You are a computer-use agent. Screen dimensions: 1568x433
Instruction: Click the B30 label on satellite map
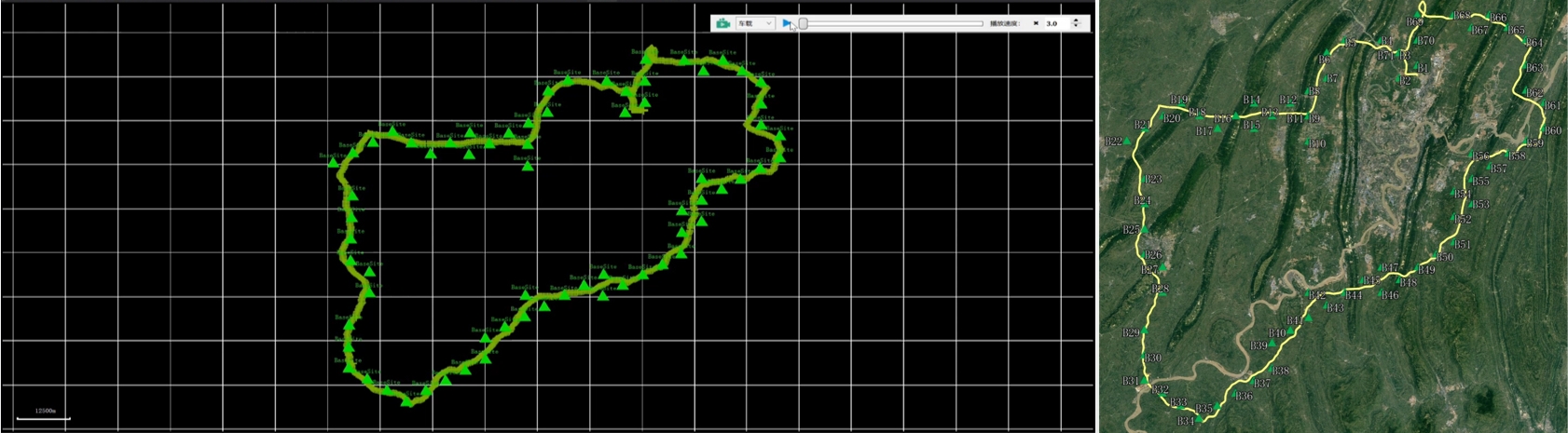click(1154, 358)
